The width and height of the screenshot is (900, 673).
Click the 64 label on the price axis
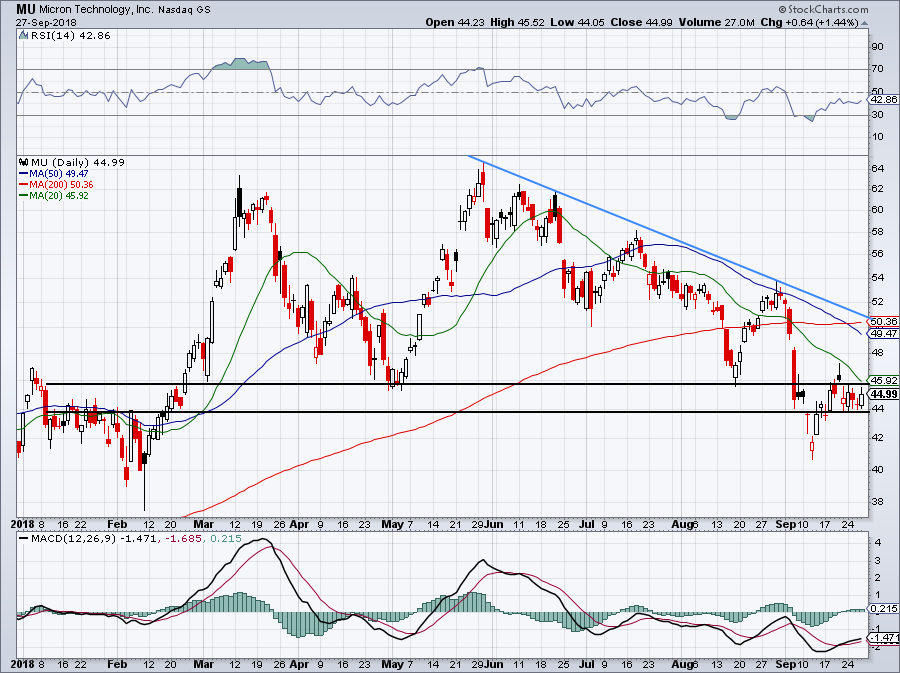click(877, 169)
